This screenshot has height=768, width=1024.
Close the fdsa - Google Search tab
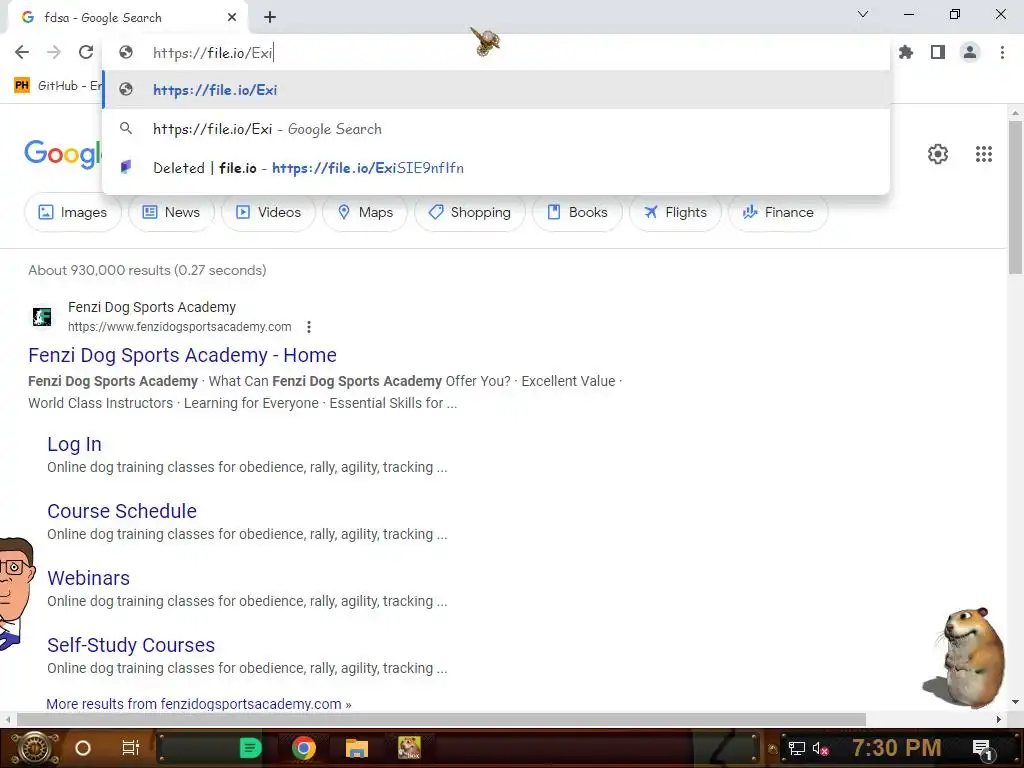pos(232,18)
